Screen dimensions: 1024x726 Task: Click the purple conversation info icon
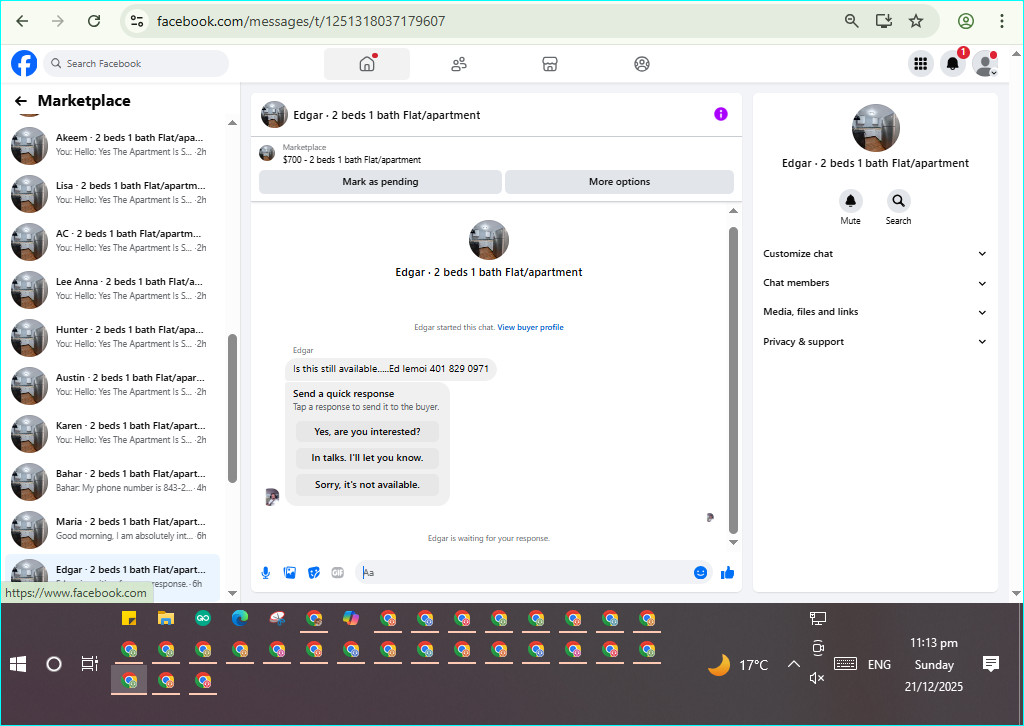[721, 114]
